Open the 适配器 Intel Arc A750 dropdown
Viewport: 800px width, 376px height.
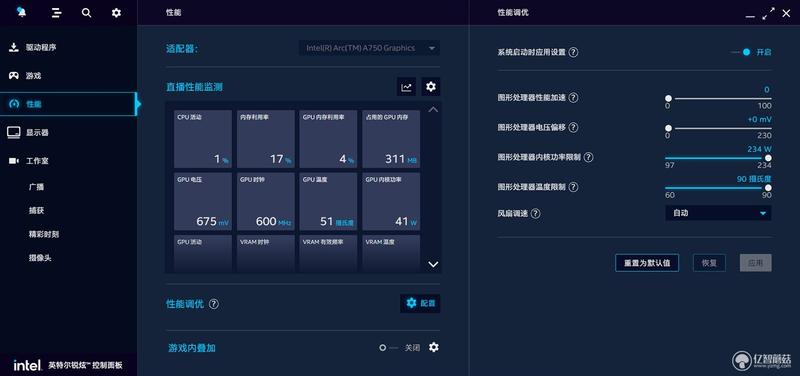pyautogui.click(x=369, y=48)
